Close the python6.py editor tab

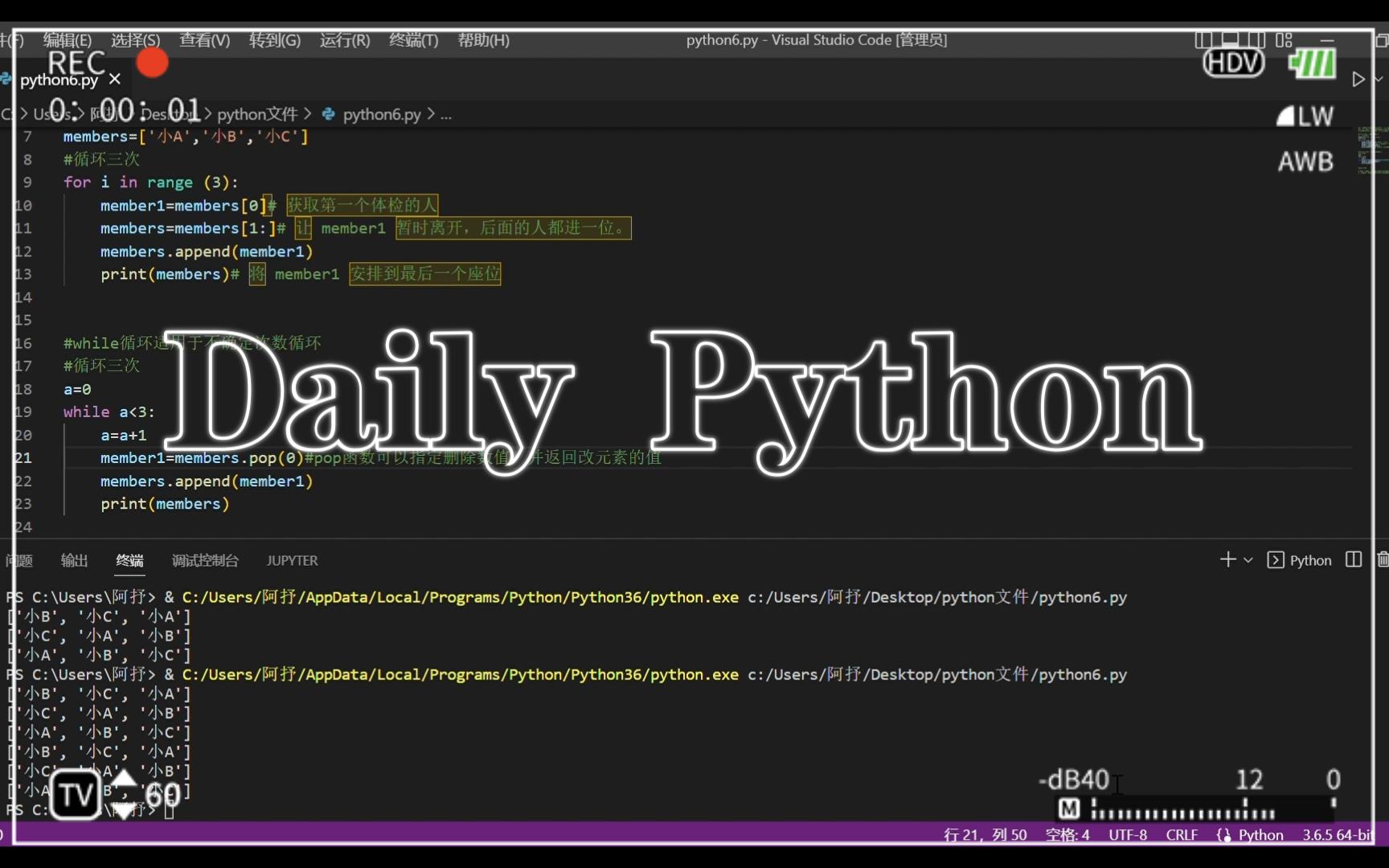(x=115, y=79)
